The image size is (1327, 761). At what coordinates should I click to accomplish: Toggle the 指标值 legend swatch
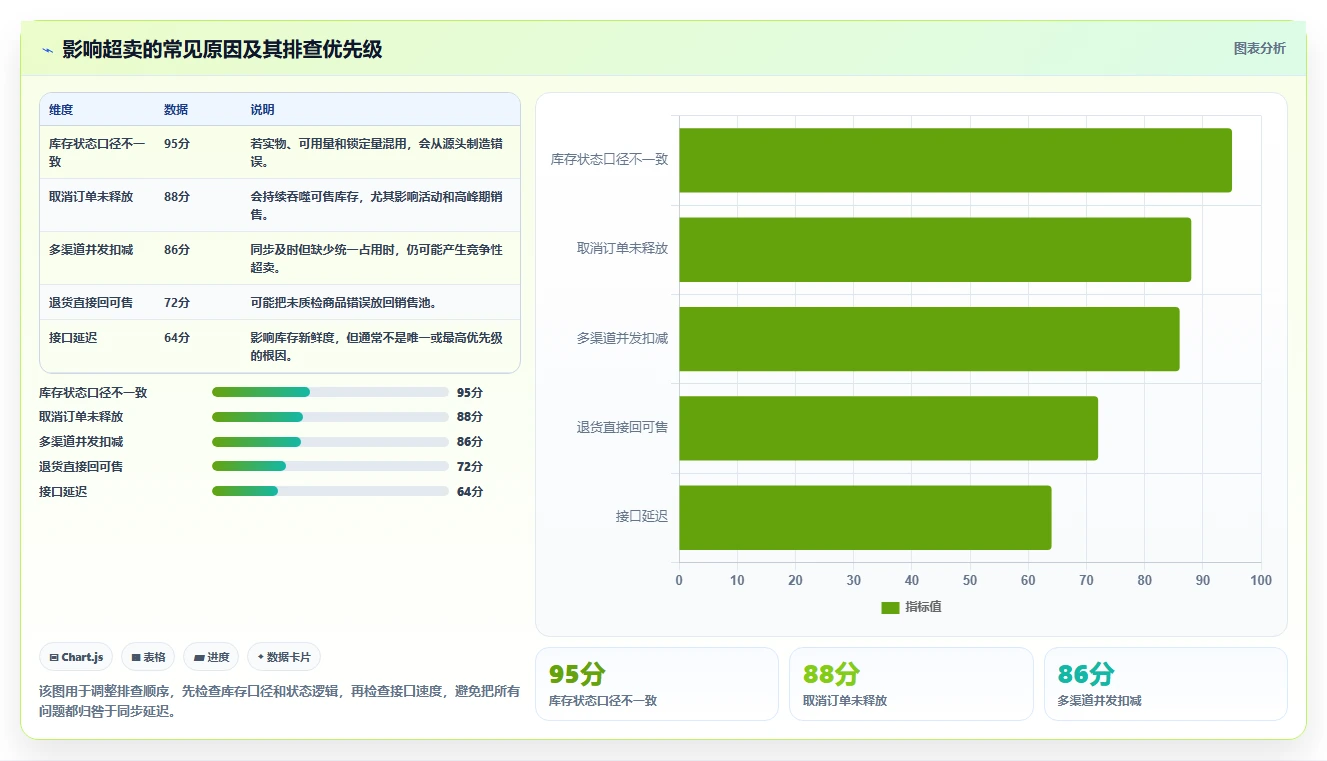(890, 608)
